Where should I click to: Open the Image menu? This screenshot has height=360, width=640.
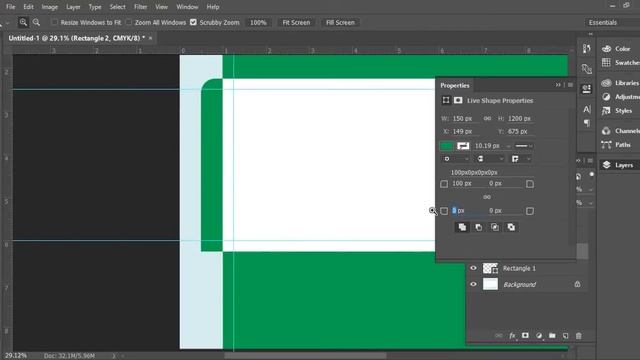(x=49, y=7)
